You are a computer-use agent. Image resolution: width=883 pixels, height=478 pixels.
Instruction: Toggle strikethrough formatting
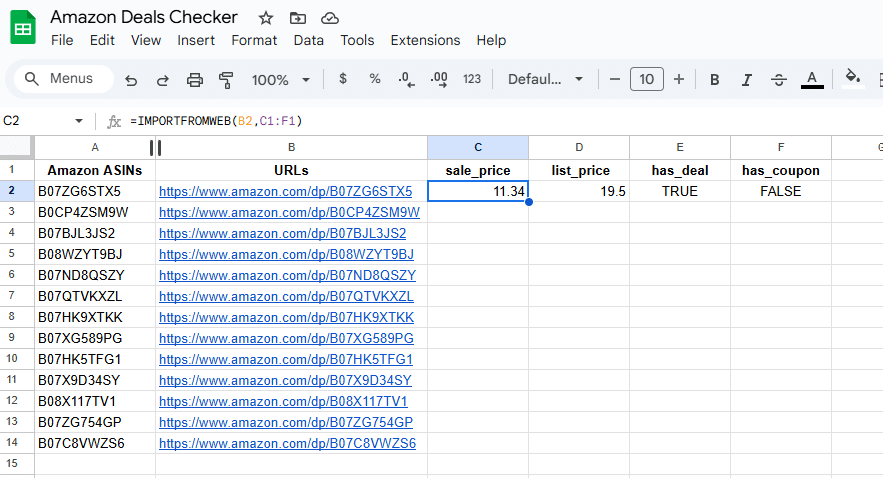(779, 80)
